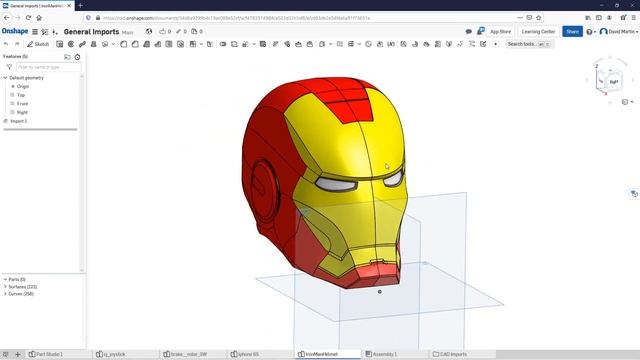The height and width of the screenshot is (360, 640).
Task: Open the David Martin account menu
Action: 619,31
